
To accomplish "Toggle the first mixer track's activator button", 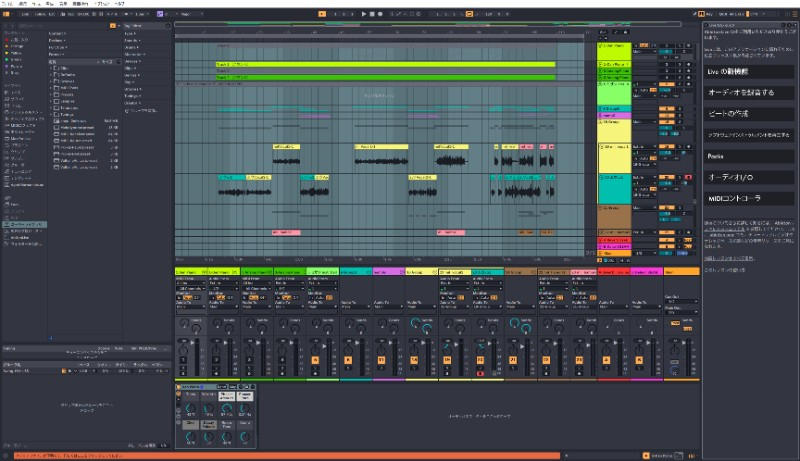I will coord(184,358).
